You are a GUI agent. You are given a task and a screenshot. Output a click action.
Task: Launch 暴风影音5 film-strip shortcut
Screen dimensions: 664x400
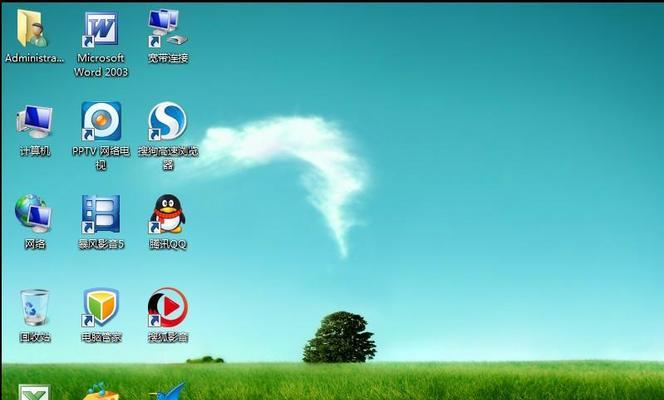[101, 214]
